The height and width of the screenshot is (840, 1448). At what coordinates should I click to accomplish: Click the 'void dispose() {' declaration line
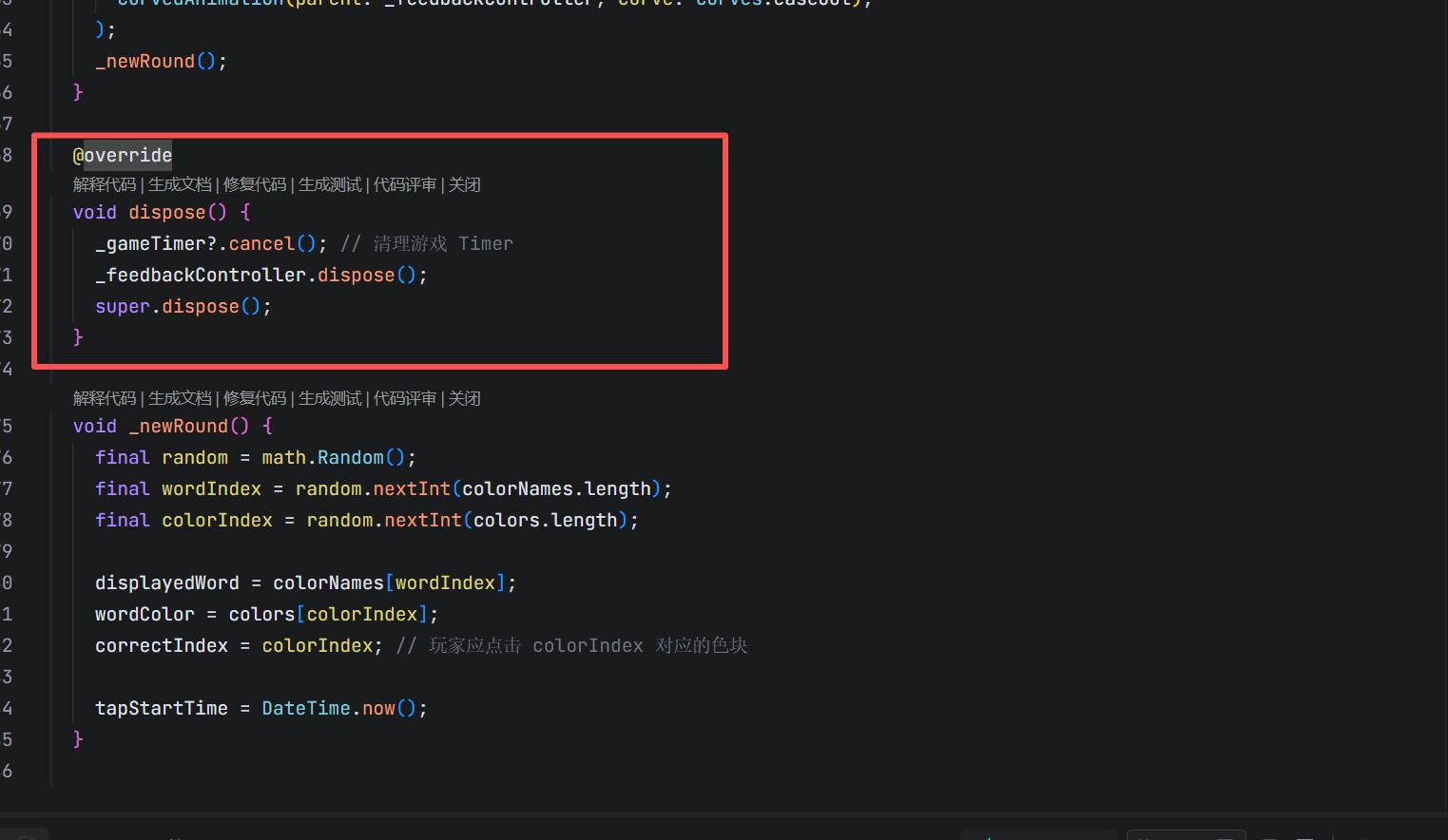(162, 212)
